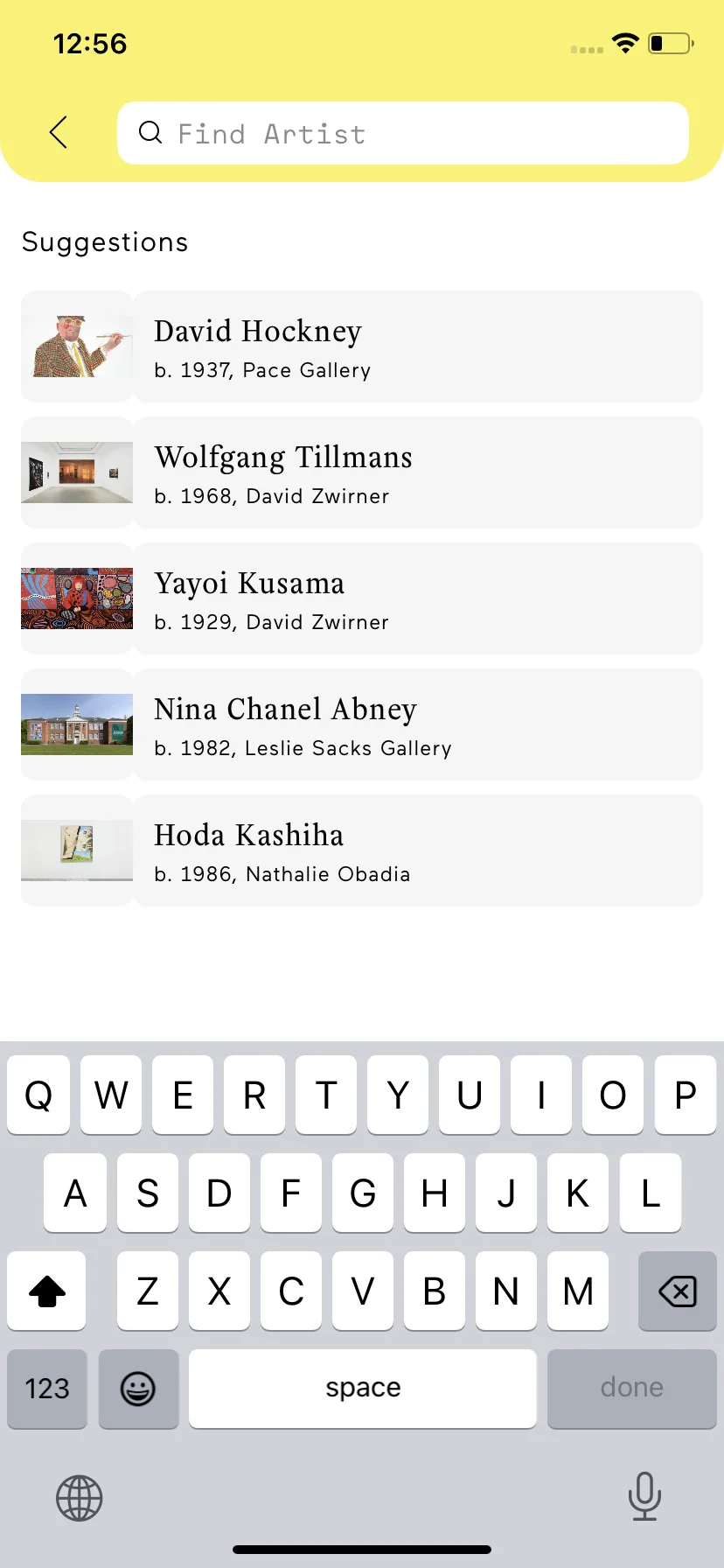
Task: Tap the keyboard backspace key
Action: 678,1291
